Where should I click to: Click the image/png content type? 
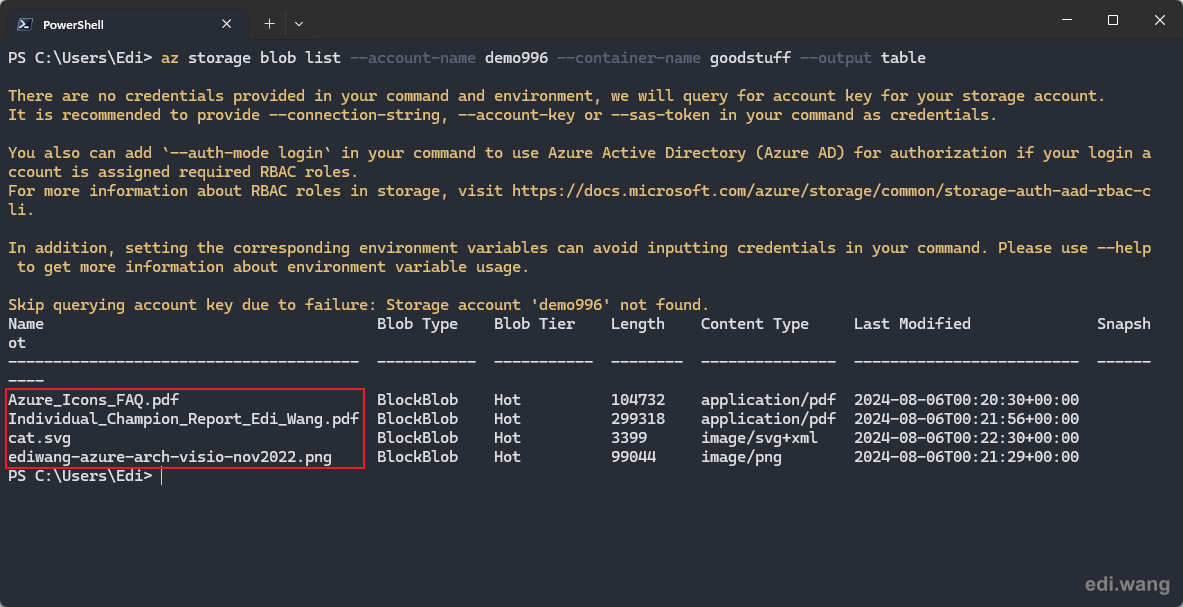pyautogui.click(x=741, y=457)
